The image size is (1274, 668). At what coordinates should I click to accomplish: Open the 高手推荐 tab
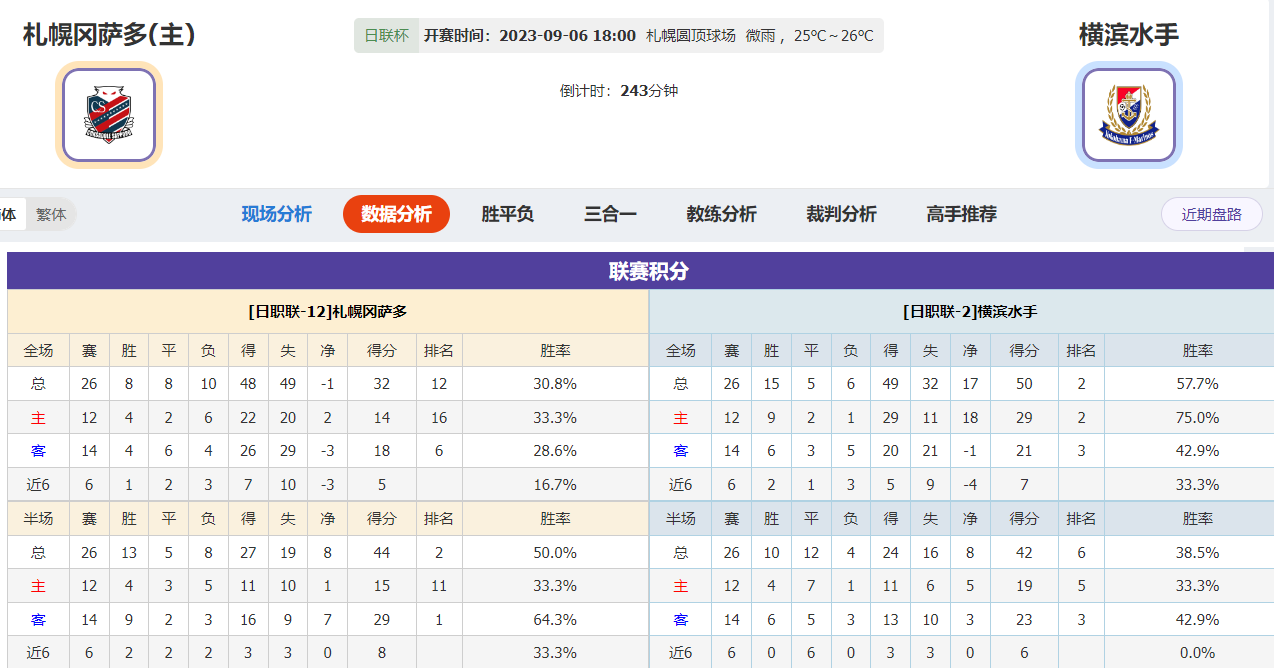tap(961, 214)
